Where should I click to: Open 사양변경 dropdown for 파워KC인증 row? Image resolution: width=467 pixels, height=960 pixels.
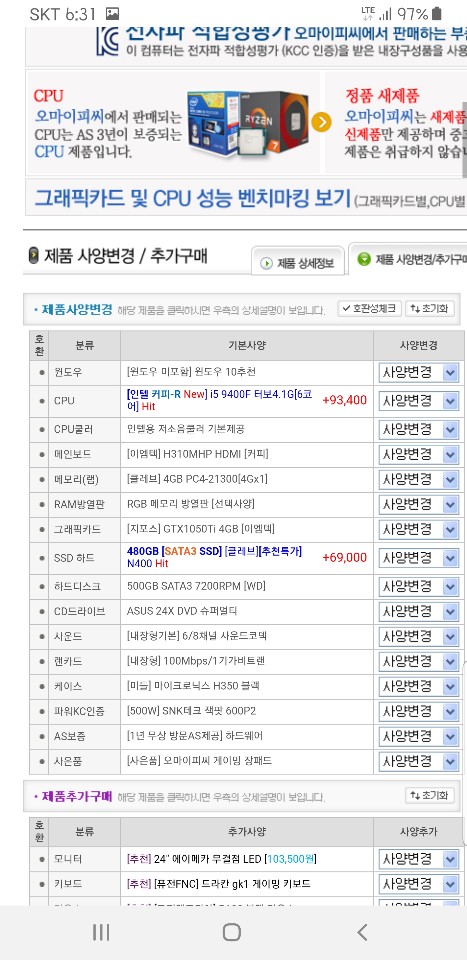coord(419,711)
